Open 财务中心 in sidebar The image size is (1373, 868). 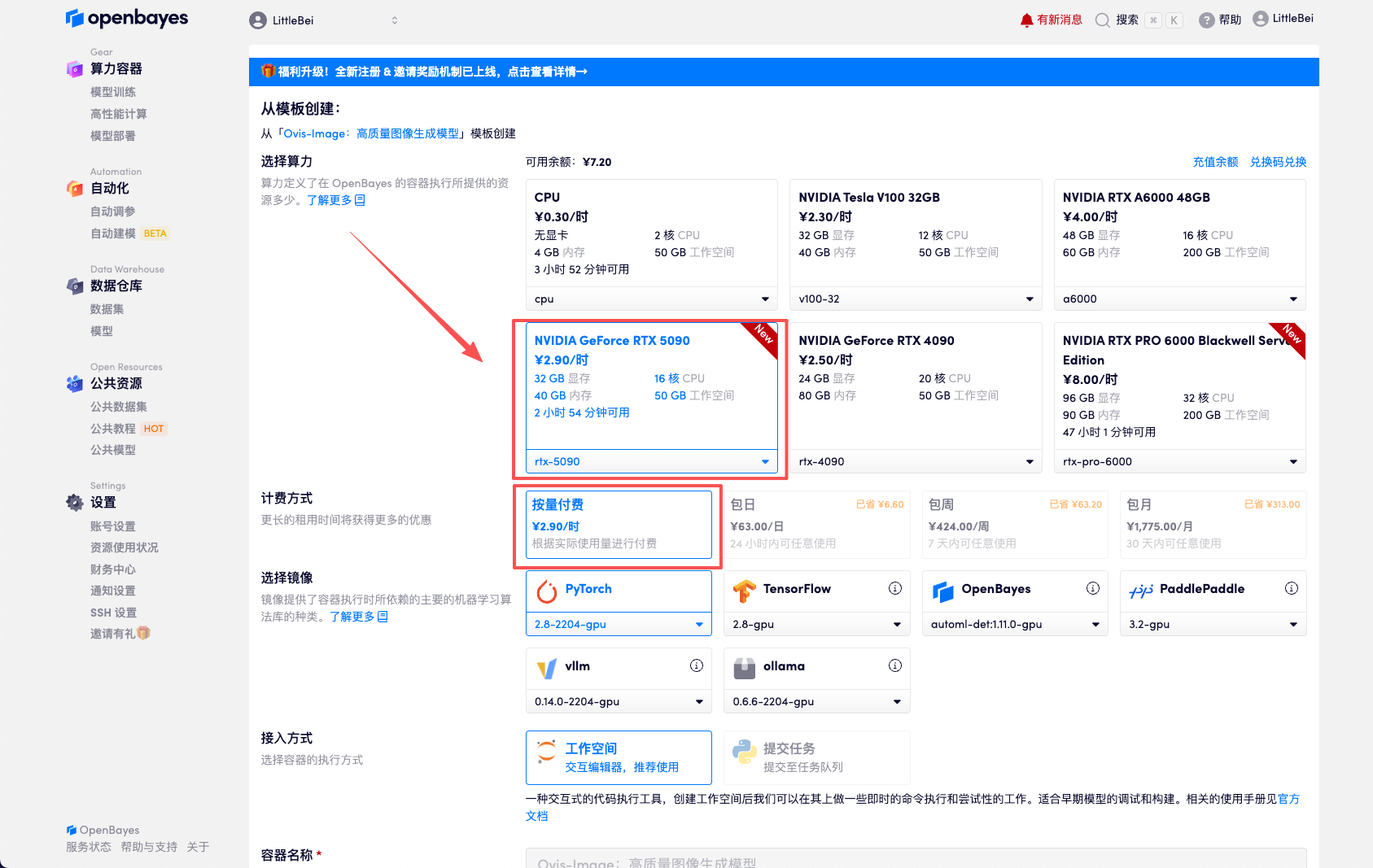coord(113,569)
